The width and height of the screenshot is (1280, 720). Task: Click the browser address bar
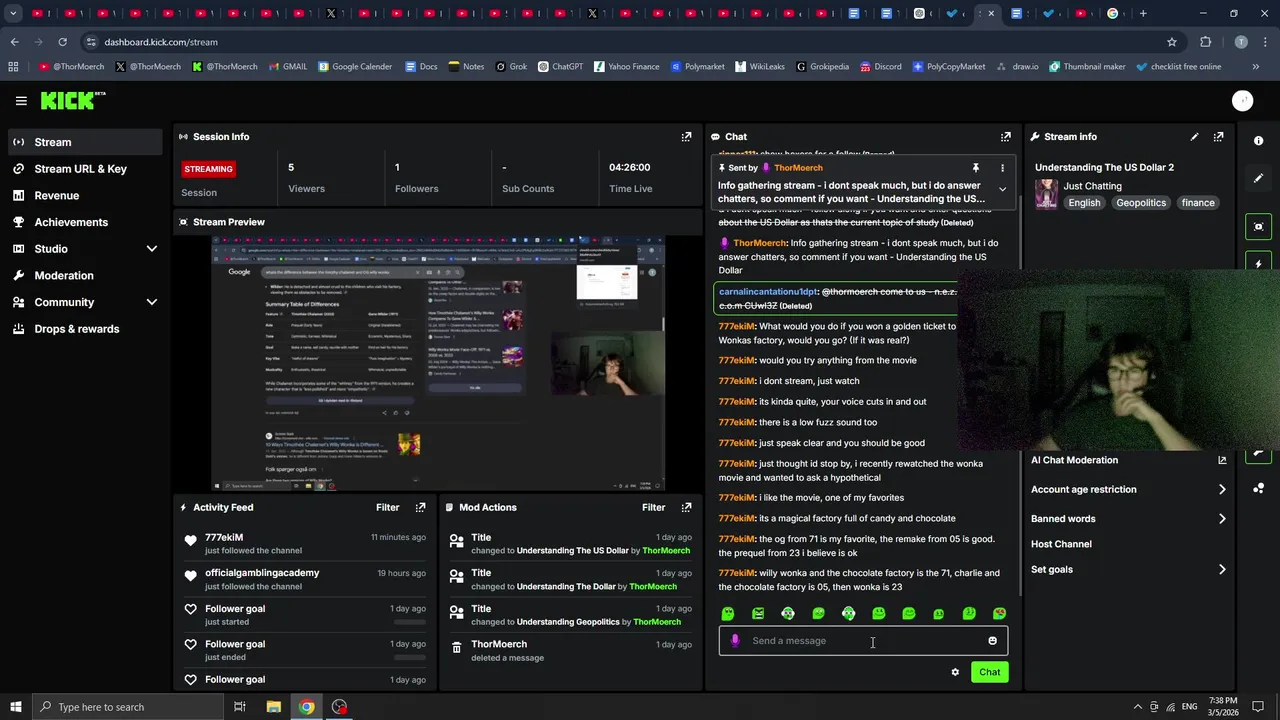[x=620, y=42]
